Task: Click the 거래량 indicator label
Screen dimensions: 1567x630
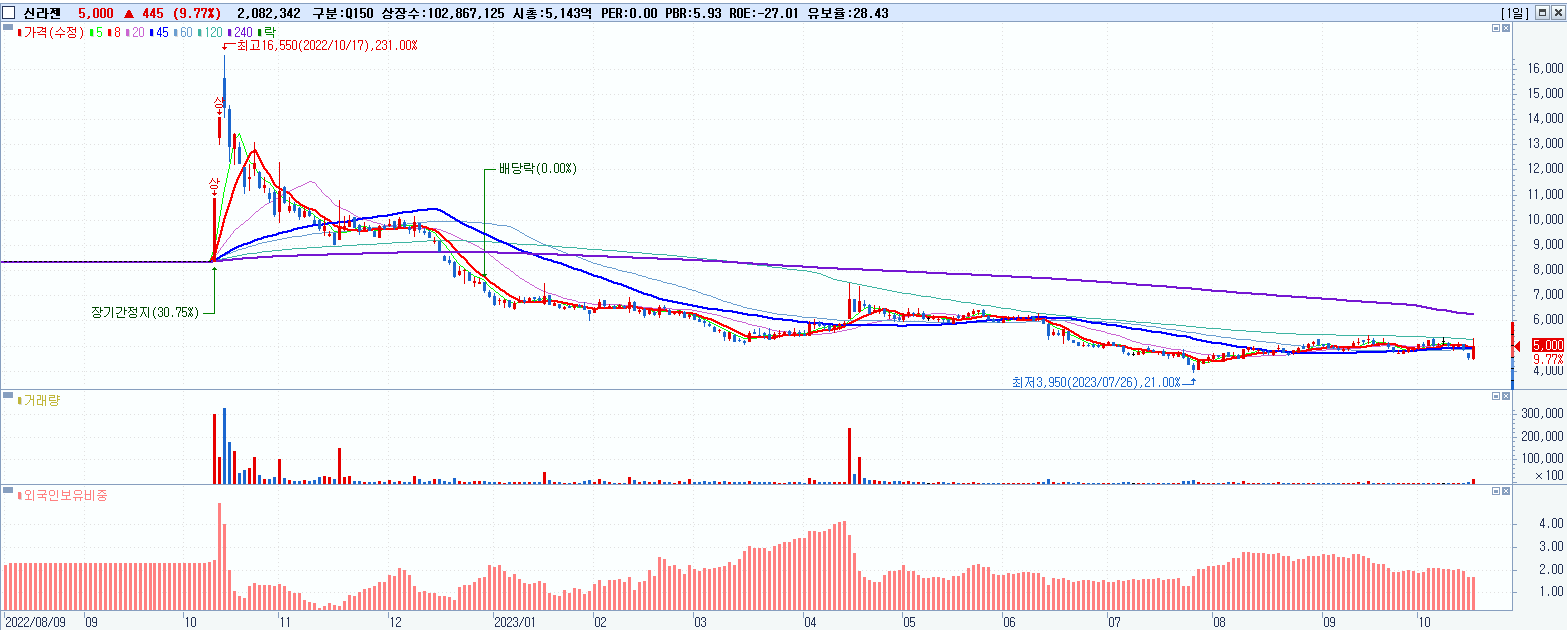Action: 40,400
